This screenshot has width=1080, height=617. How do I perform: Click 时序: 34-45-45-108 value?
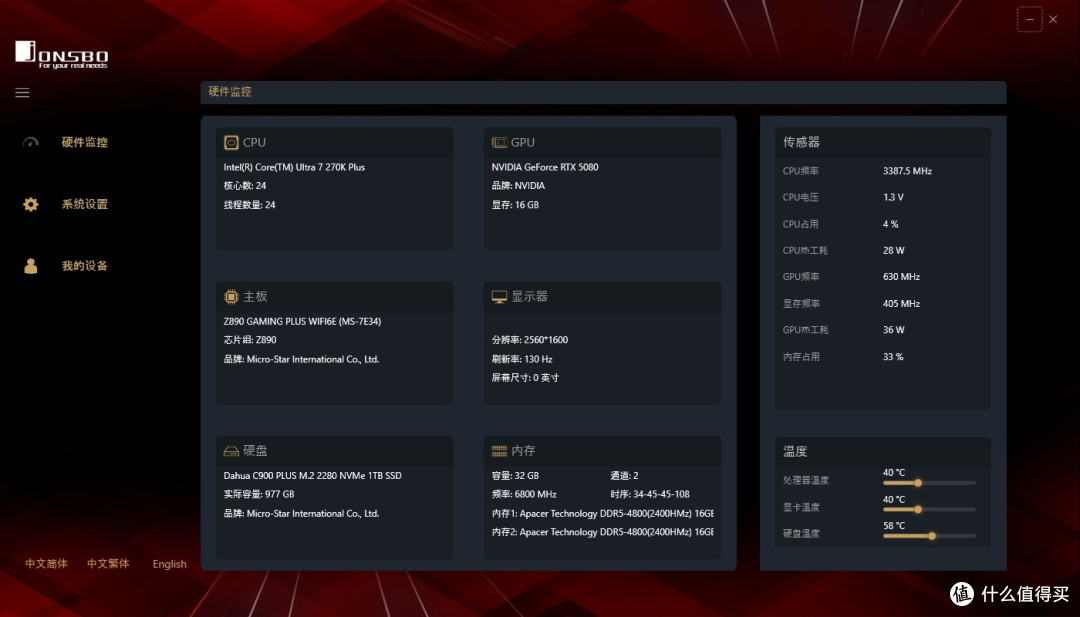pyautogui.click(x=650, y=494)
